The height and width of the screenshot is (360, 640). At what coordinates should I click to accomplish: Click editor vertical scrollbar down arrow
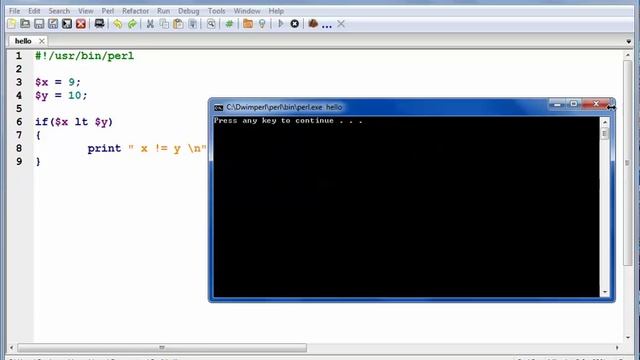[x=628, y=337]
